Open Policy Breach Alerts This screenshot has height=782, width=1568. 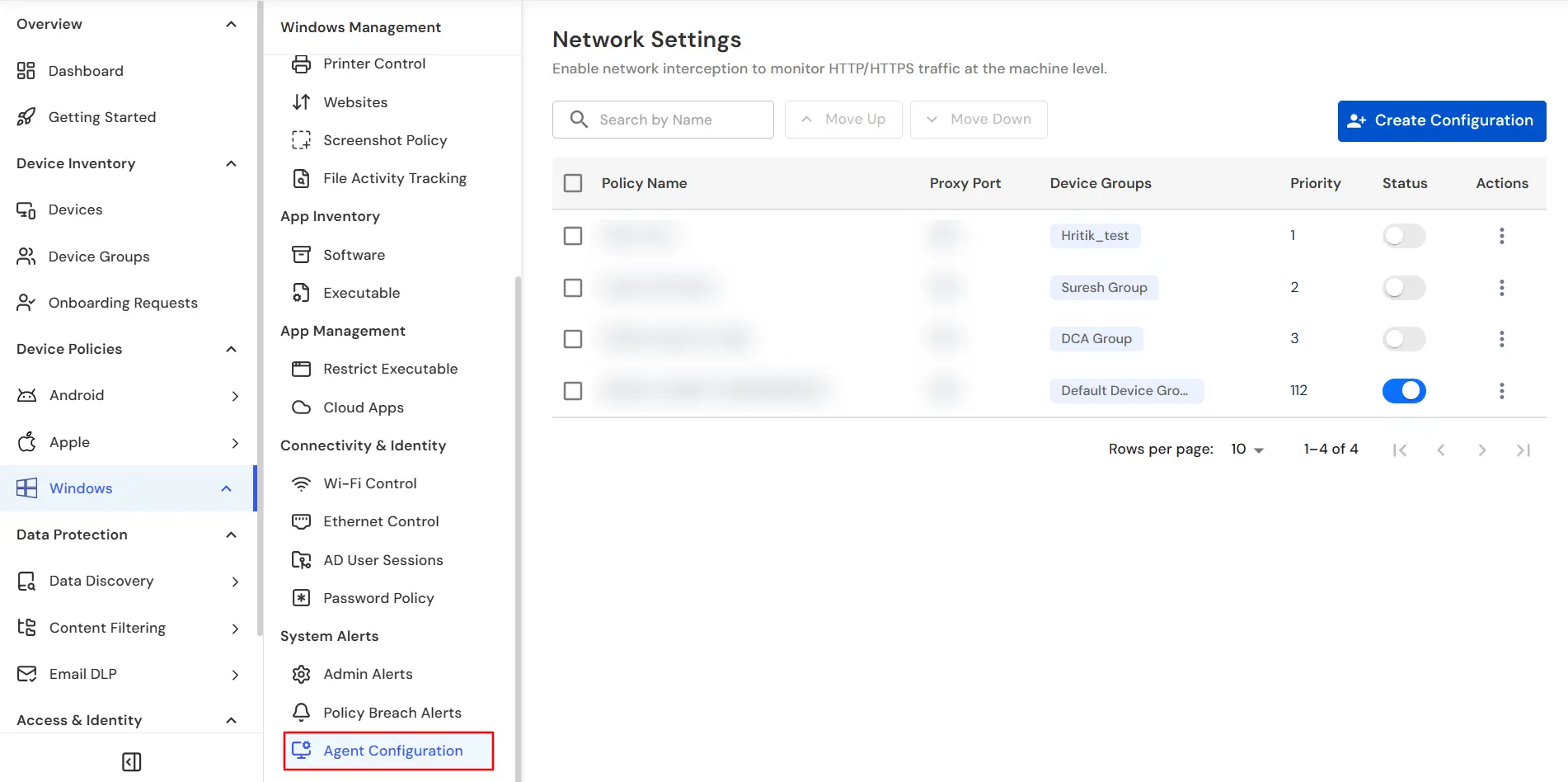click(392, 712)
